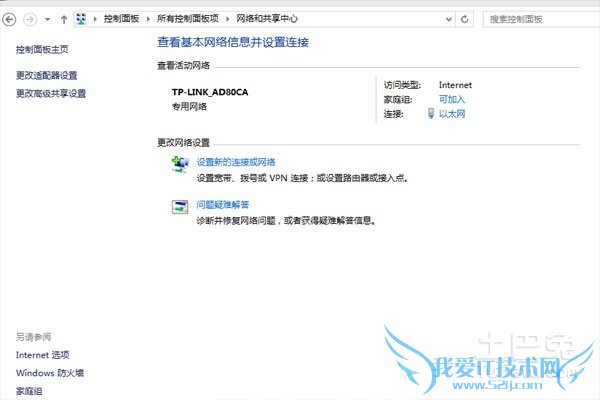Click the forward arrow navigation button
Screen dimensions: 600x400
click(x=30, y=19)
